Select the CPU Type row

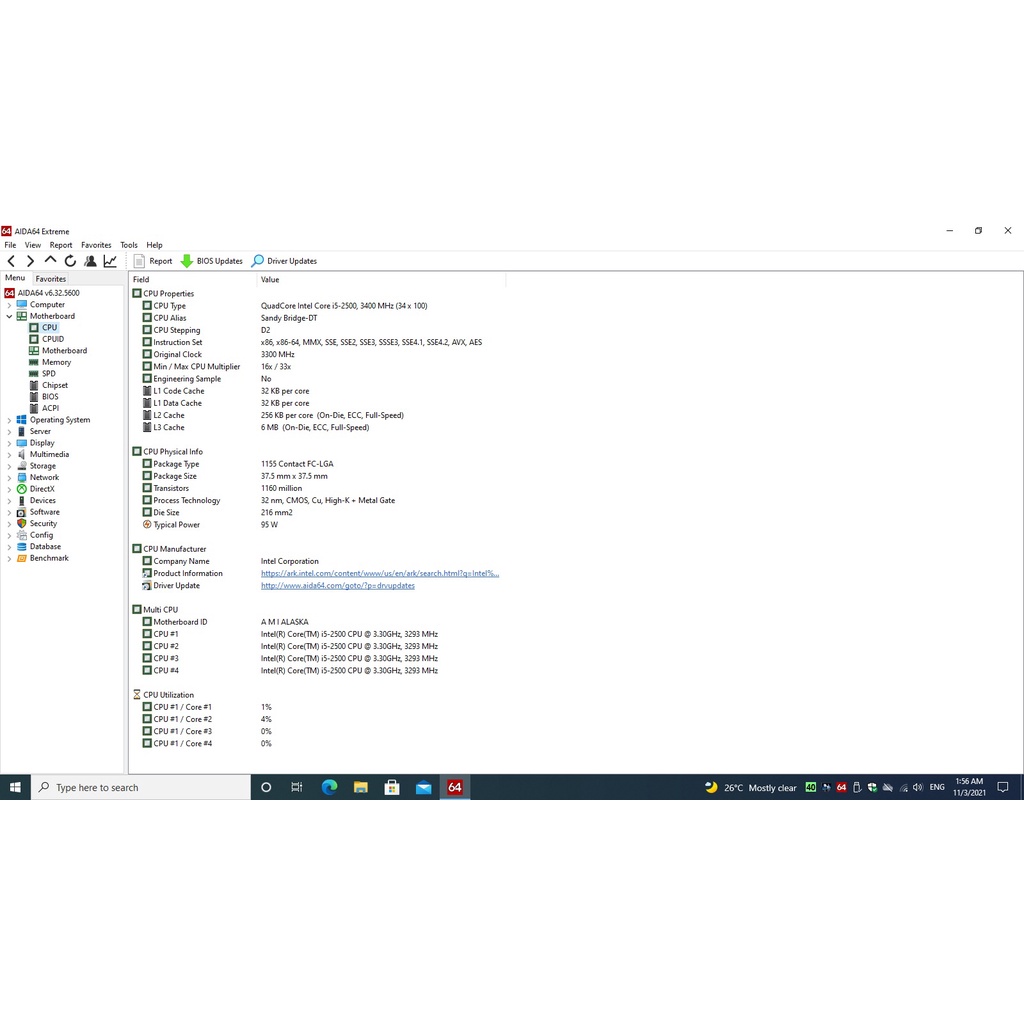pos(319,306)
